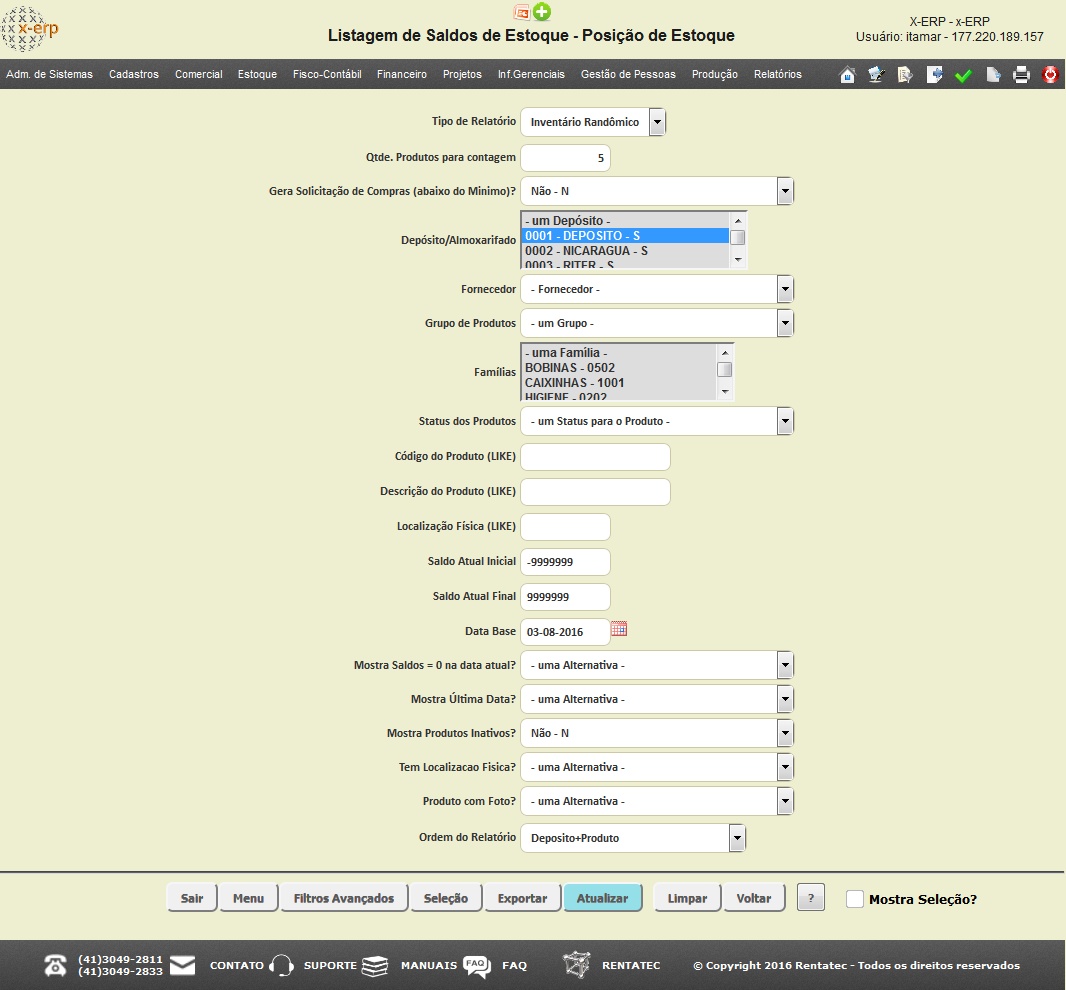The image size is (1066, 990).
Task: Click the Código do Produto input field
Action: (x=596, y=457)
